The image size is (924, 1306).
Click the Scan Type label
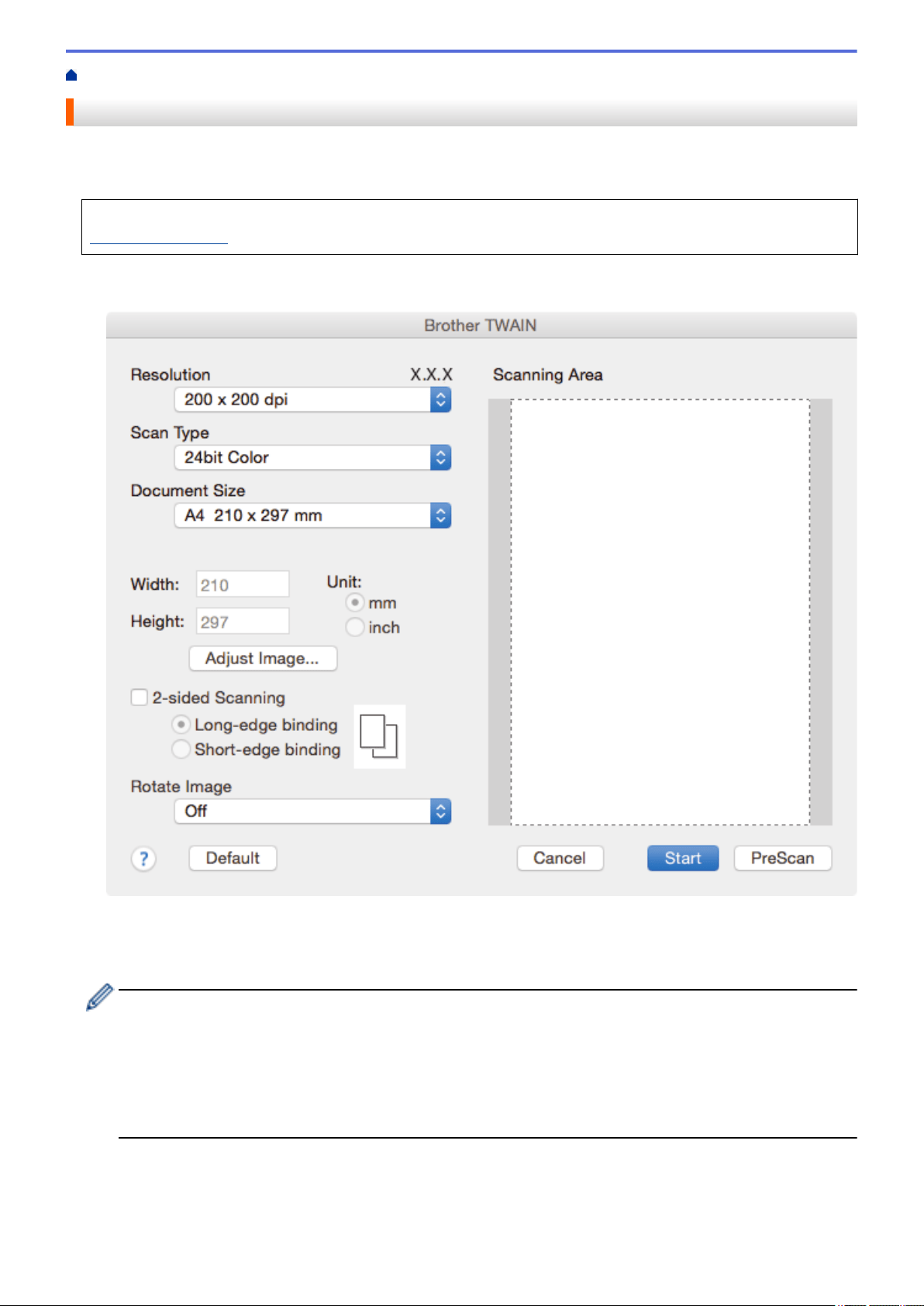pos(170,433)
